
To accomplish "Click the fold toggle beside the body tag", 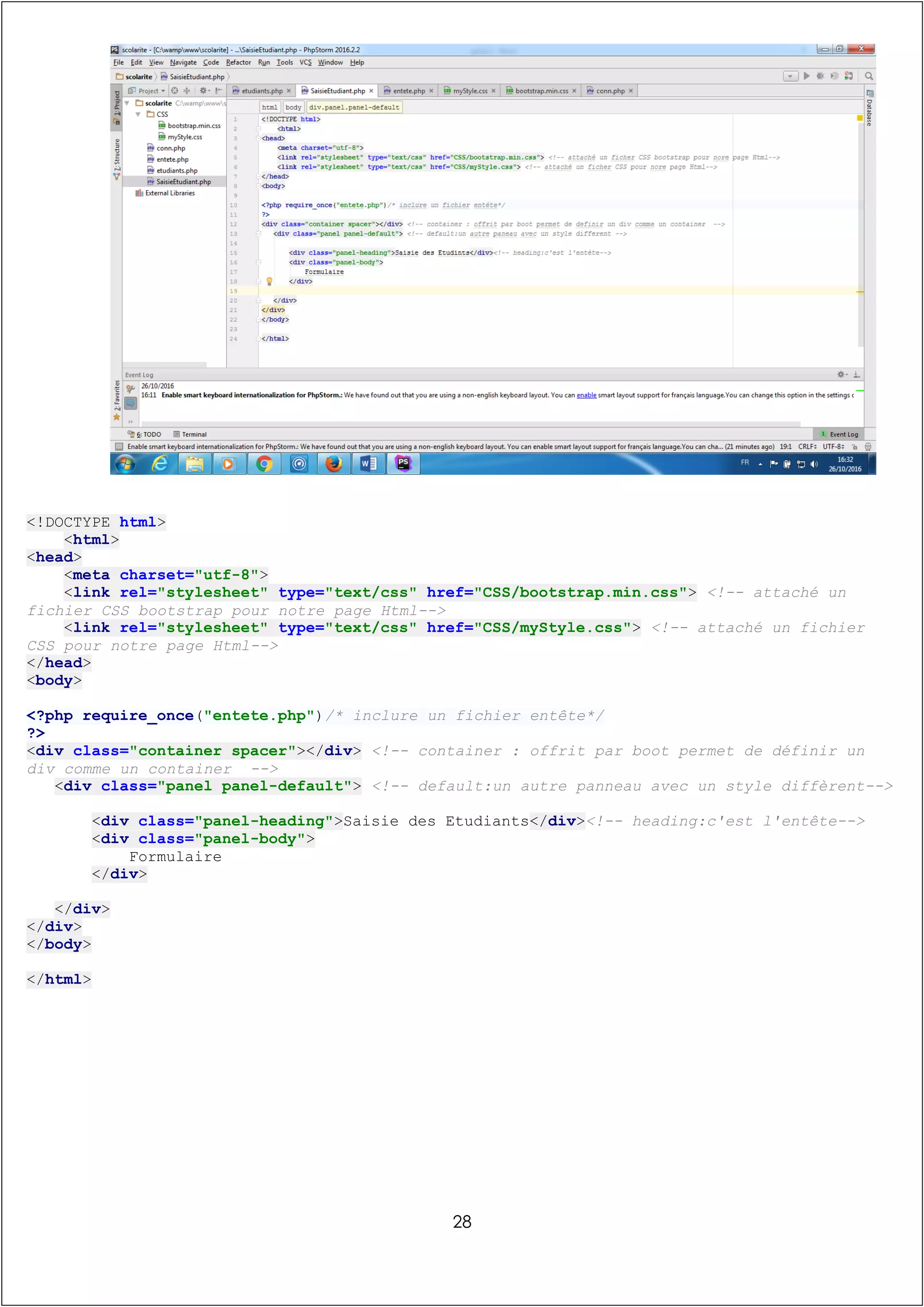I will point(259,186).
